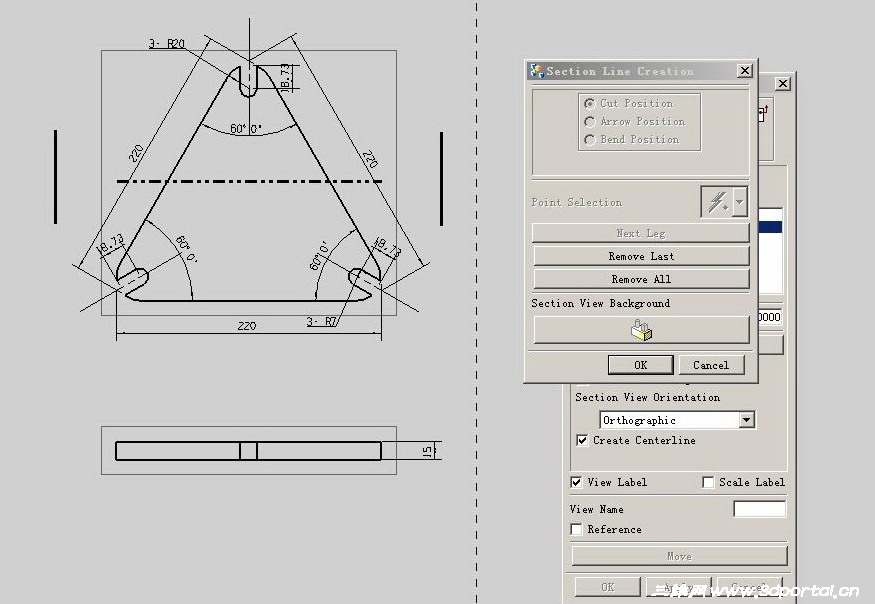Select the dash-dot section line in drawing
Image resolution: width=875 pixels, height=604 pixels.
point(249,181)
